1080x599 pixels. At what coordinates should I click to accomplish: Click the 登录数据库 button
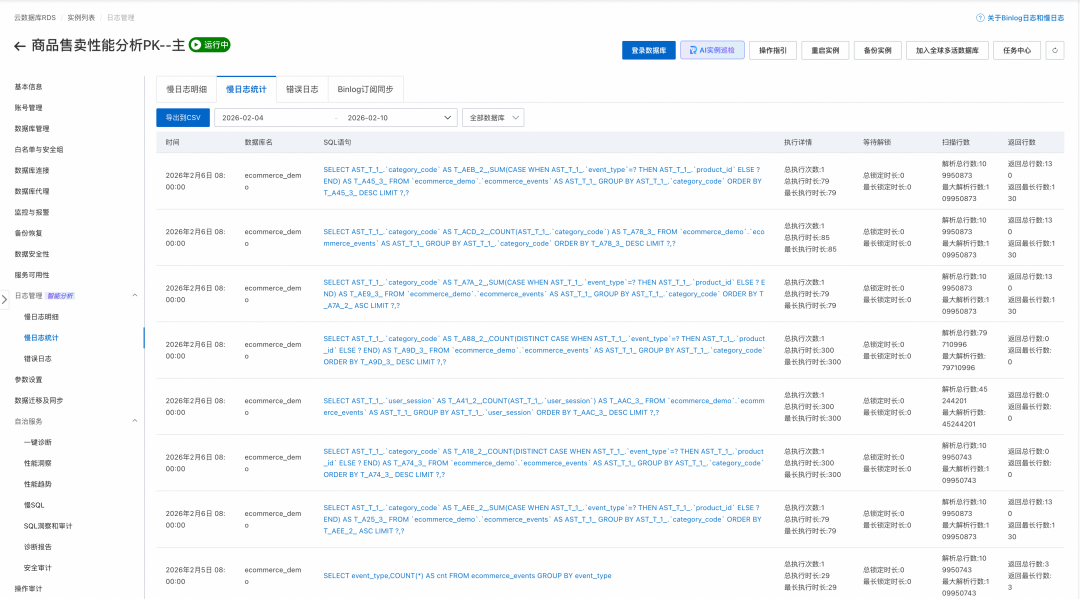point(645,50)
